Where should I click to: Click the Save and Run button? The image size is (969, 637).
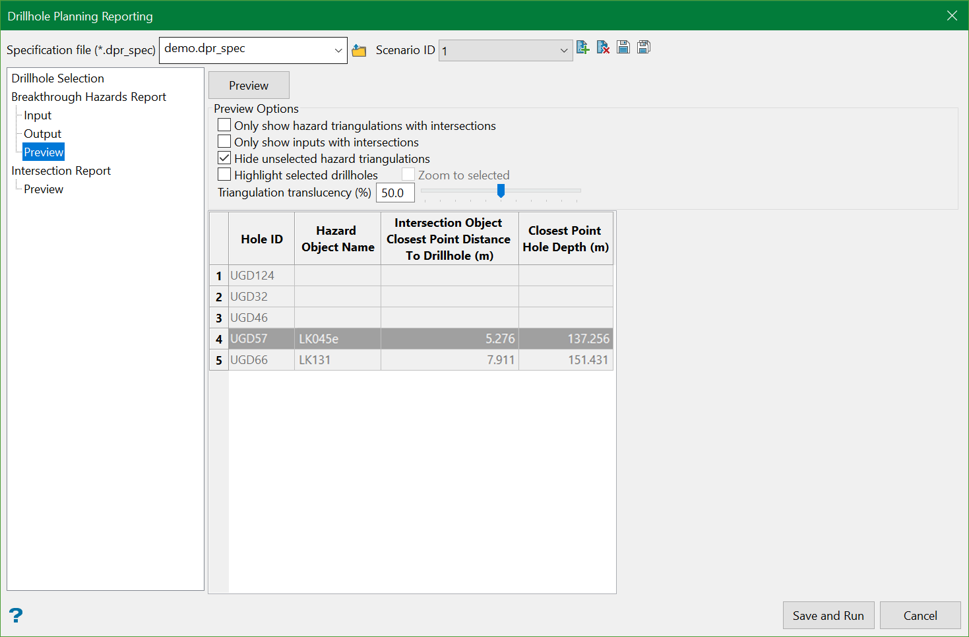(828, 615)
